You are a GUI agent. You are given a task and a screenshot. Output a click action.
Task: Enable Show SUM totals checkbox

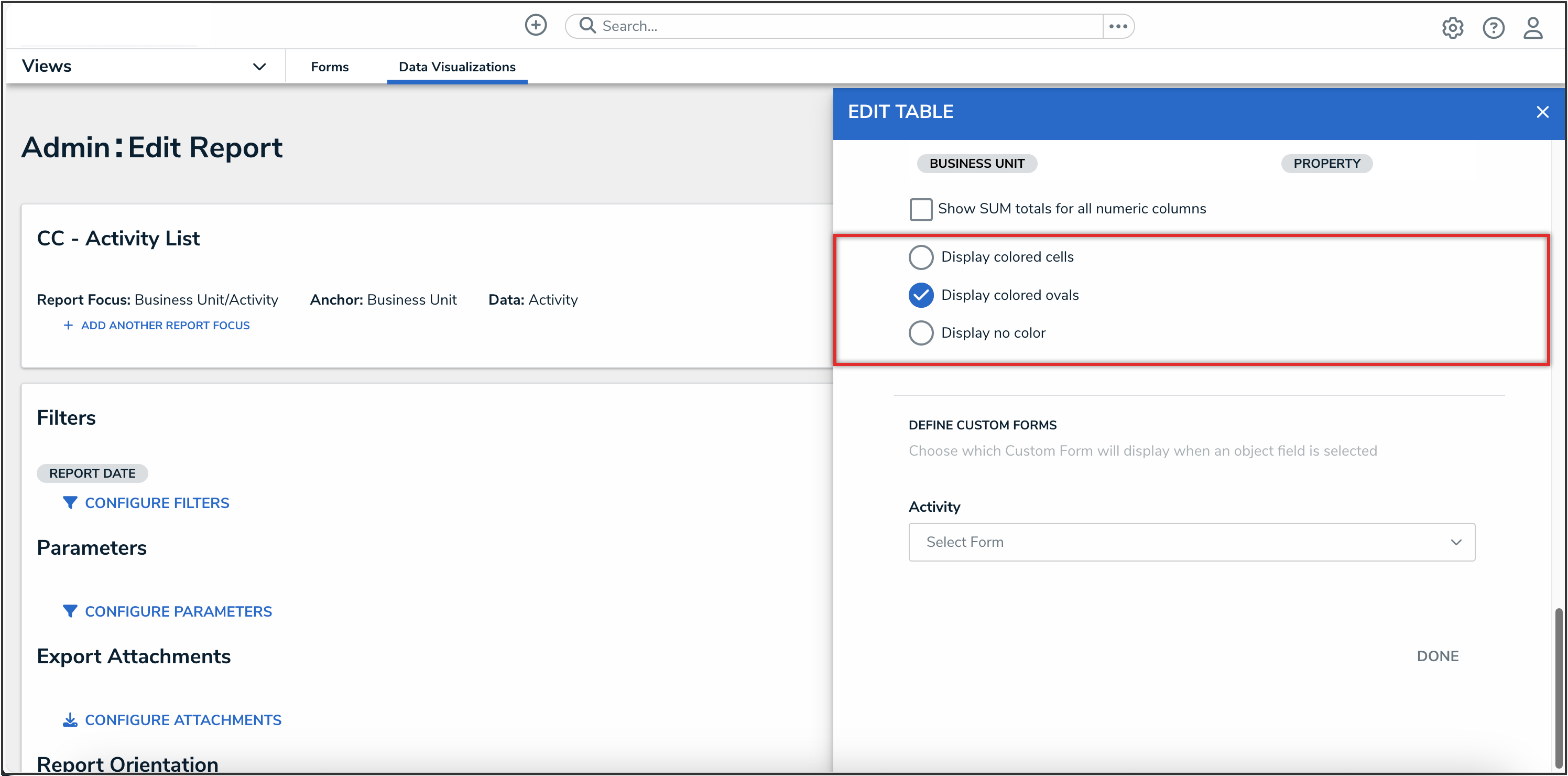(920, 209)
